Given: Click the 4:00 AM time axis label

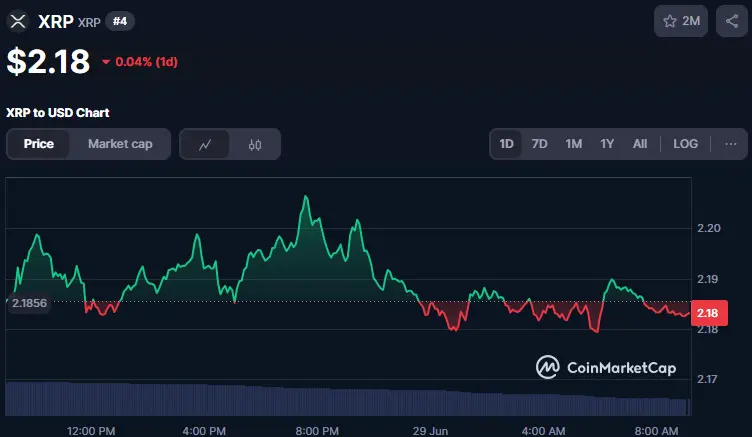Looking at the screenshot, I should tap(543, 431).
